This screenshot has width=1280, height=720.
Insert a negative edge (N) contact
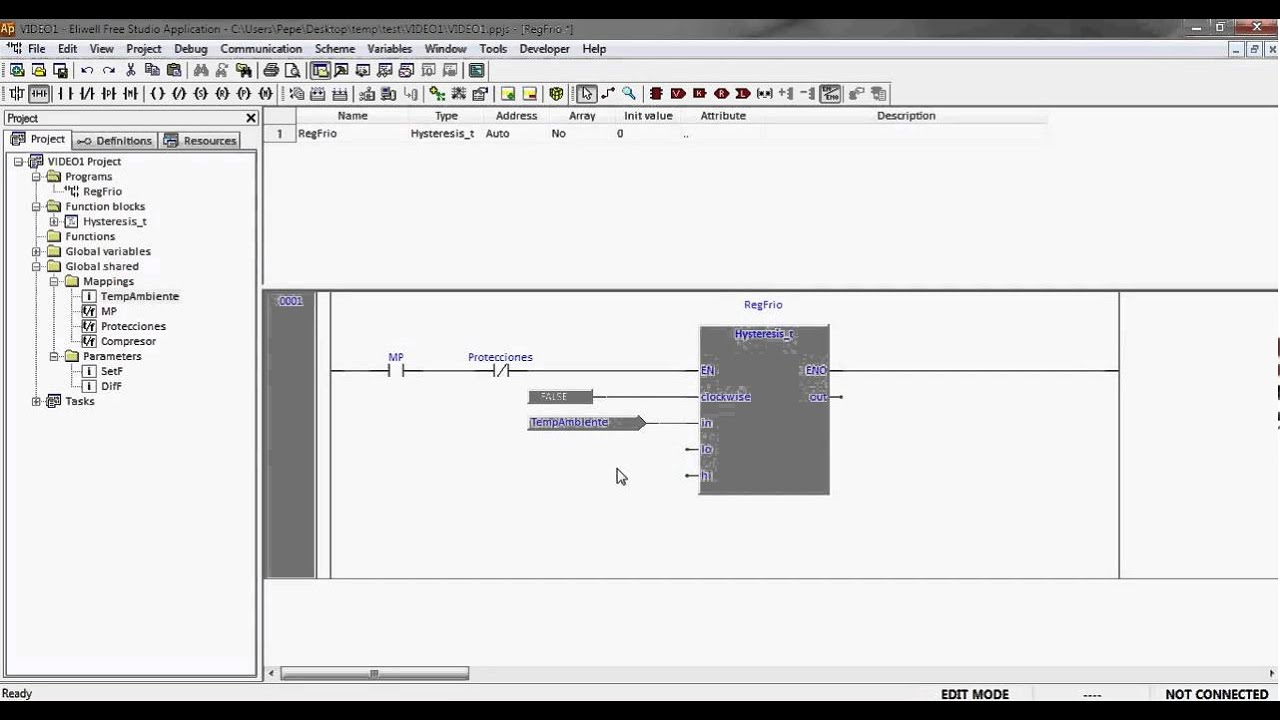point(131,93)
